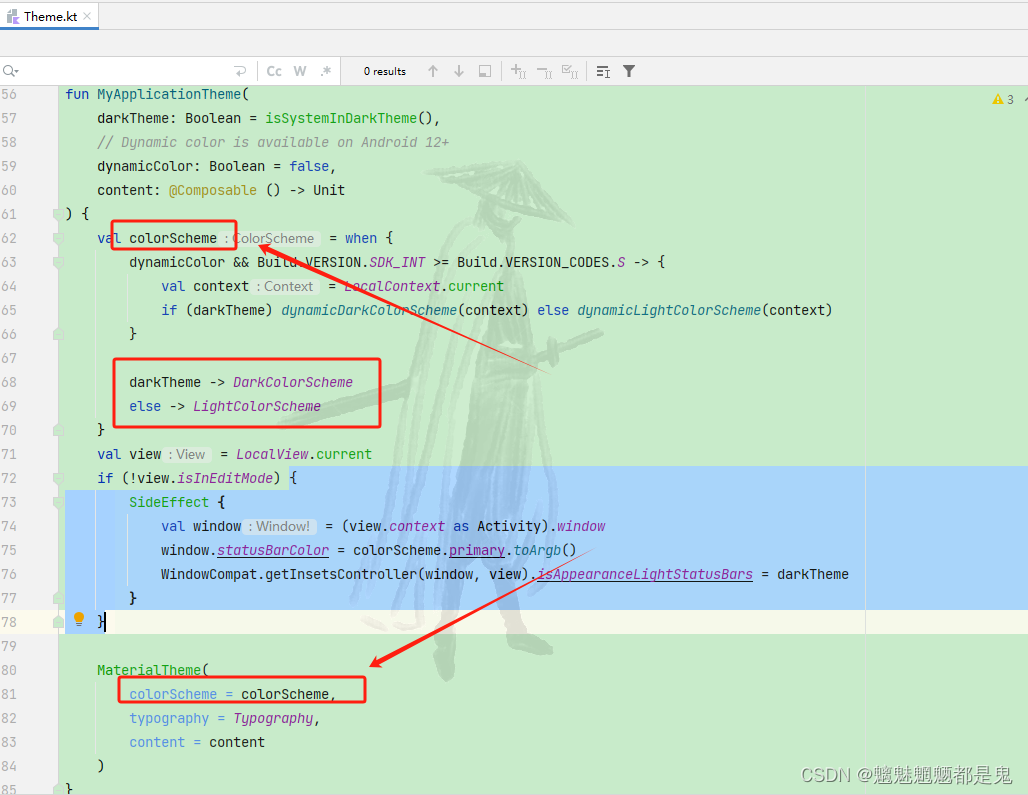The image size is (1028, 795).
Task: Click 'primary' property on line 75
Action: click(477, 551)
